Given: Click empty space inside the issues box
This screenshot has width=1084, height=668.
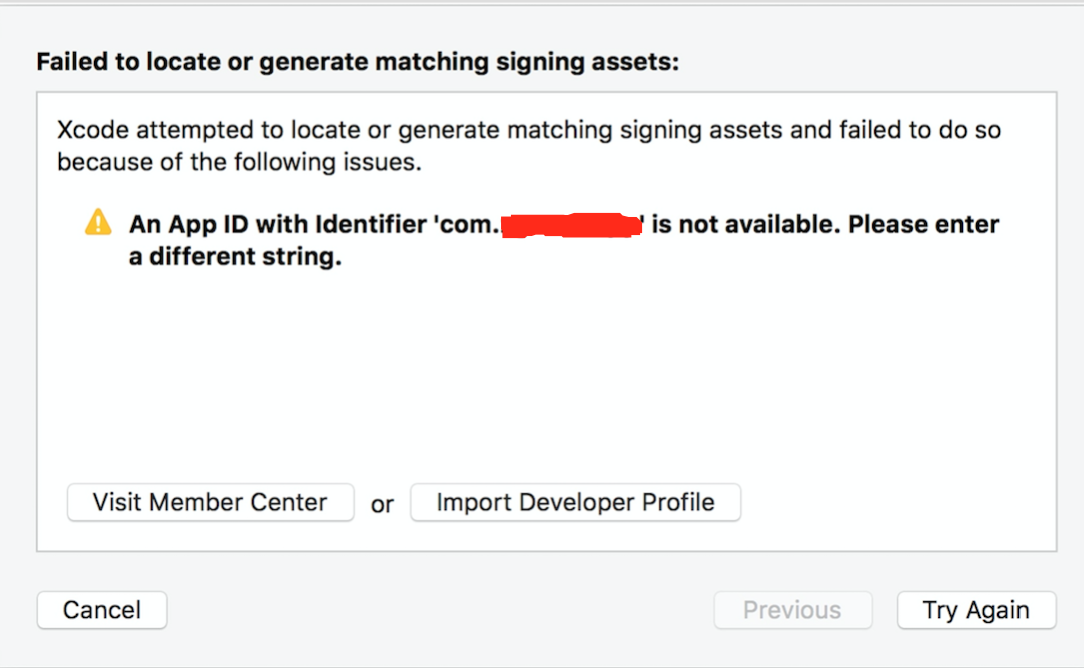Looking at the screenshot, I should tap(546, 373).
